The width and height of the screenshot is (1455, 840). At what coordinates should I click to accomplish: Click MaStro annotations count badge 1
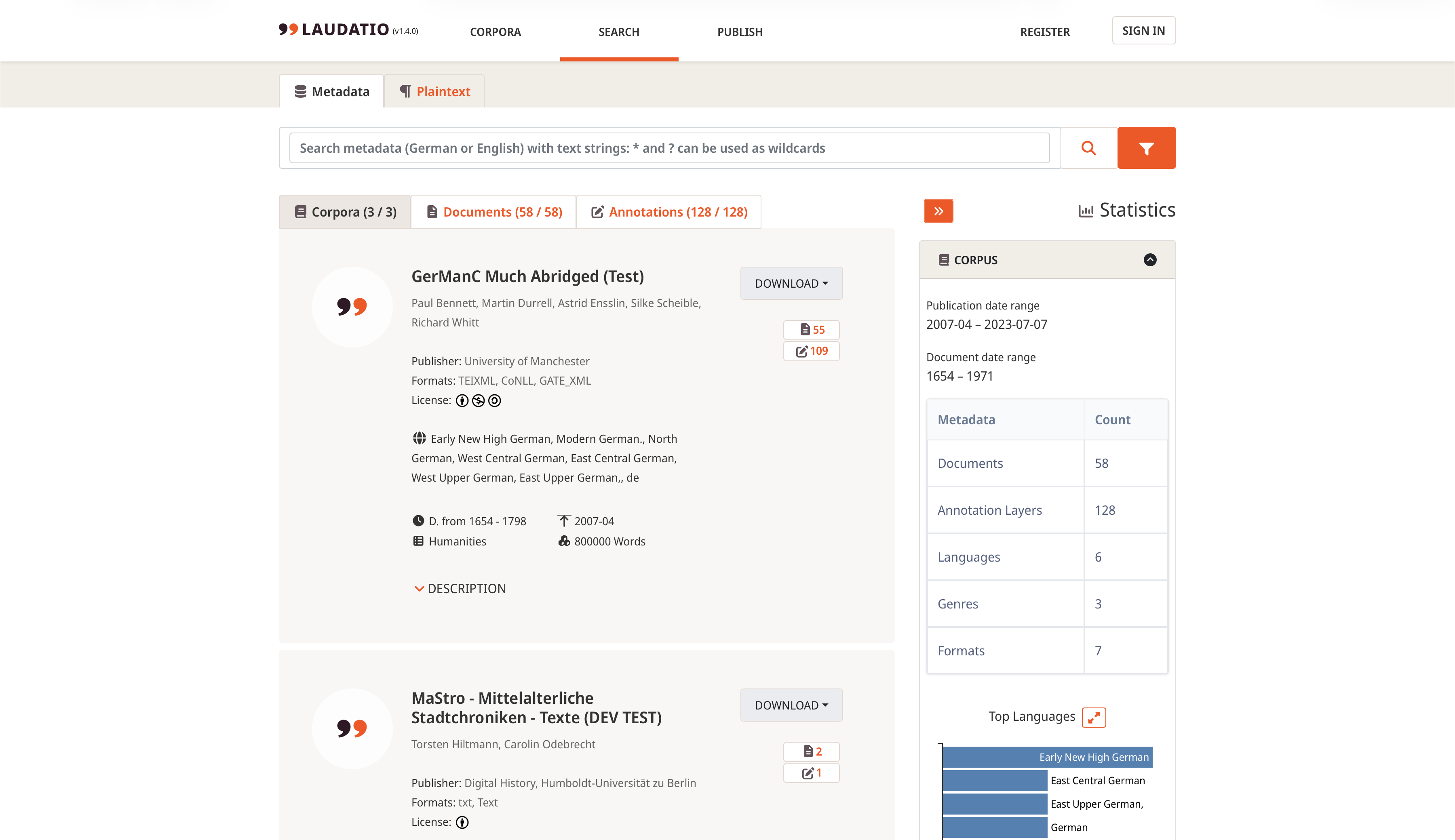811,773
